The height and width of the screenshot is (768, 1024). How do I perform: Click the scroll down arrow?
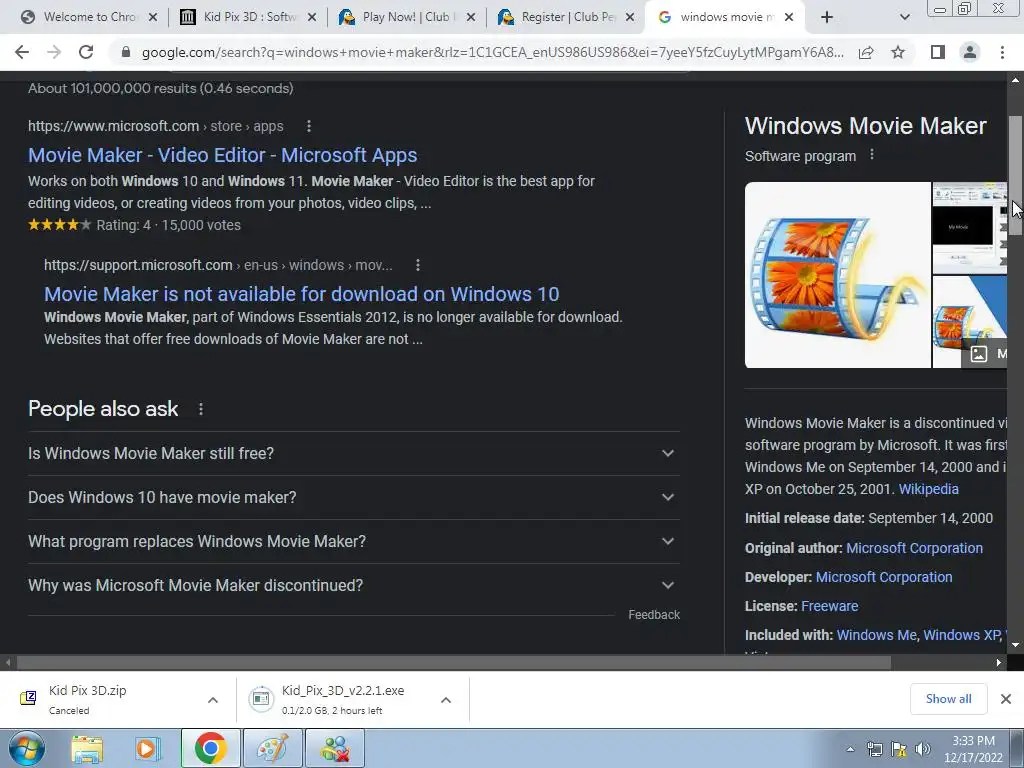click(1015, 645)
